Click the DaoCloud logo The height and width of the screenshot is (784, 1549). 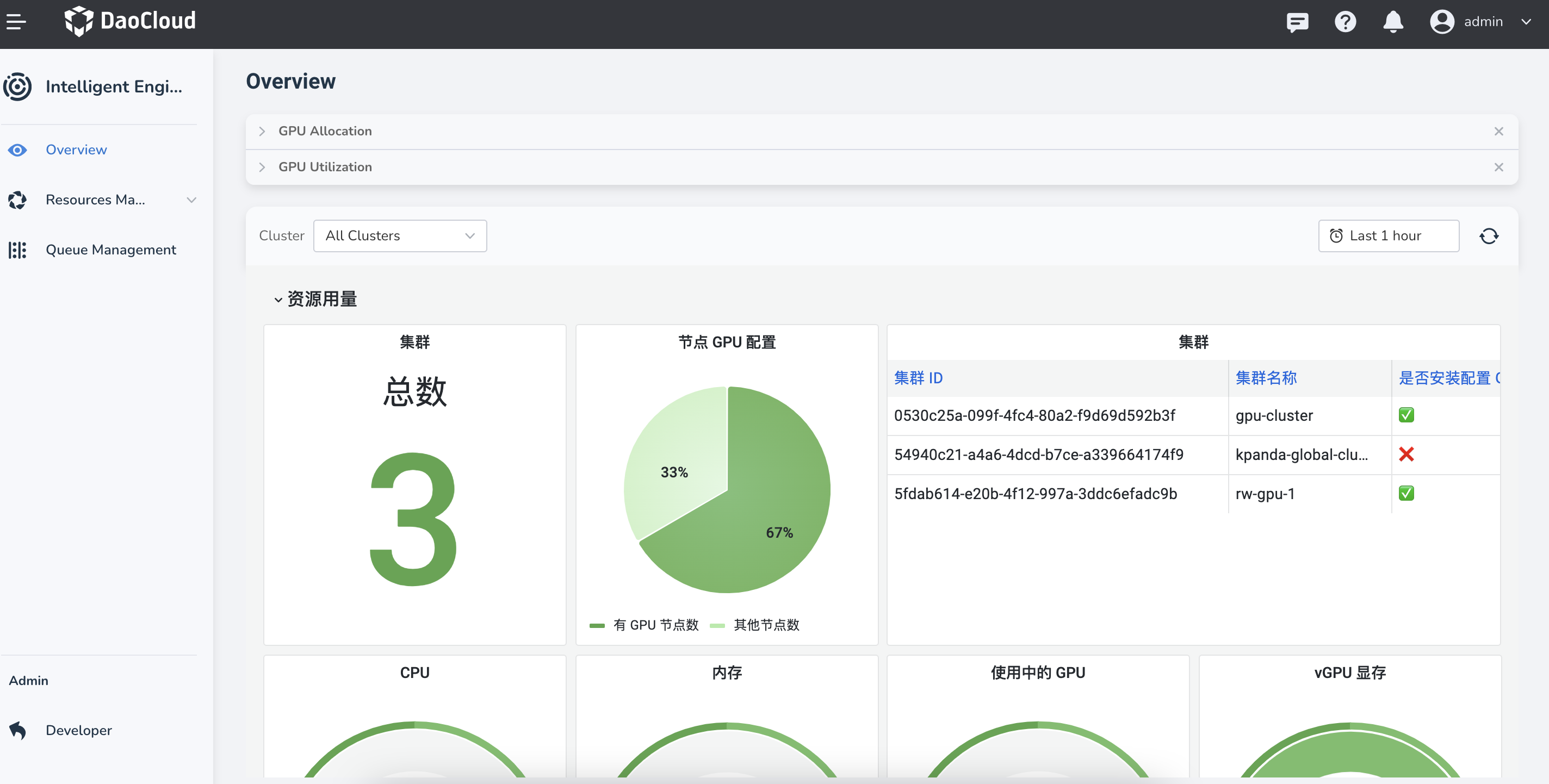(x=129, y=21)
